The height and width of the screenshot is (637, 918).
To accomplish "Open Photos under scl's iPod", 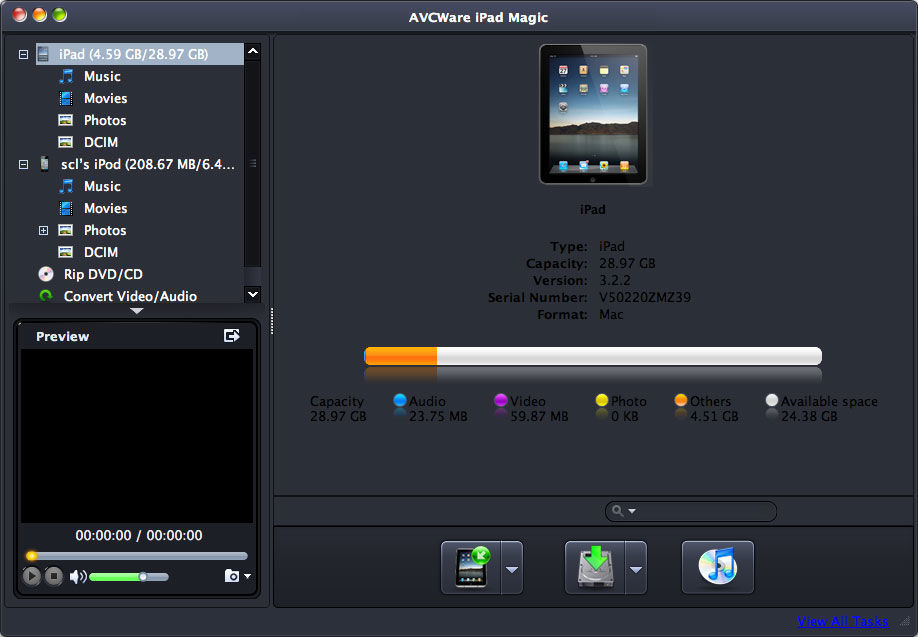I will click(105, 231).
